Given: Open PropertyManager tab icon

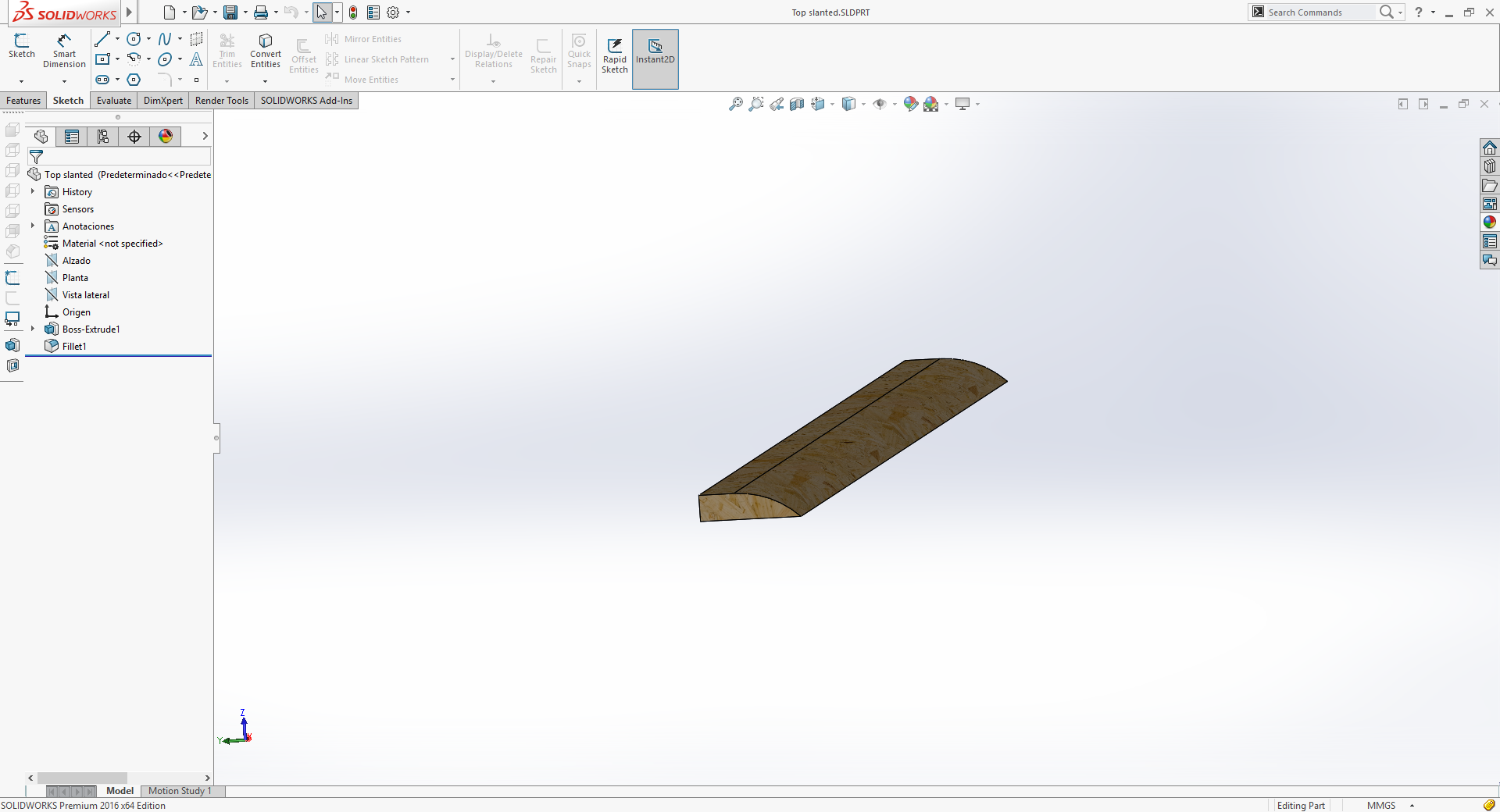Looking at the screenshot, I should (x=72, y=137).
